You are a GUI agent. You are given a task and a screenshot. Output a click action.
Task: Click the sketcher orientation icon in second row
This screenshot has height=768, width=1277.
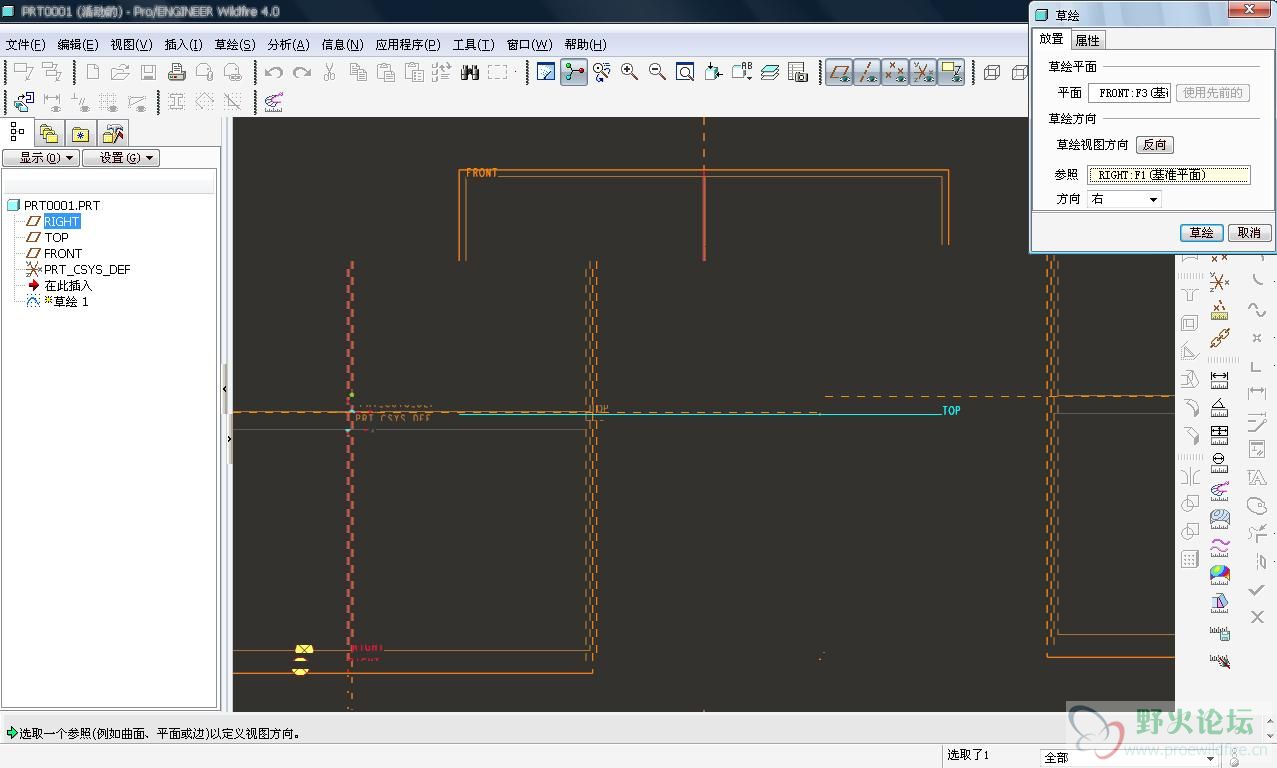point(24,102)
